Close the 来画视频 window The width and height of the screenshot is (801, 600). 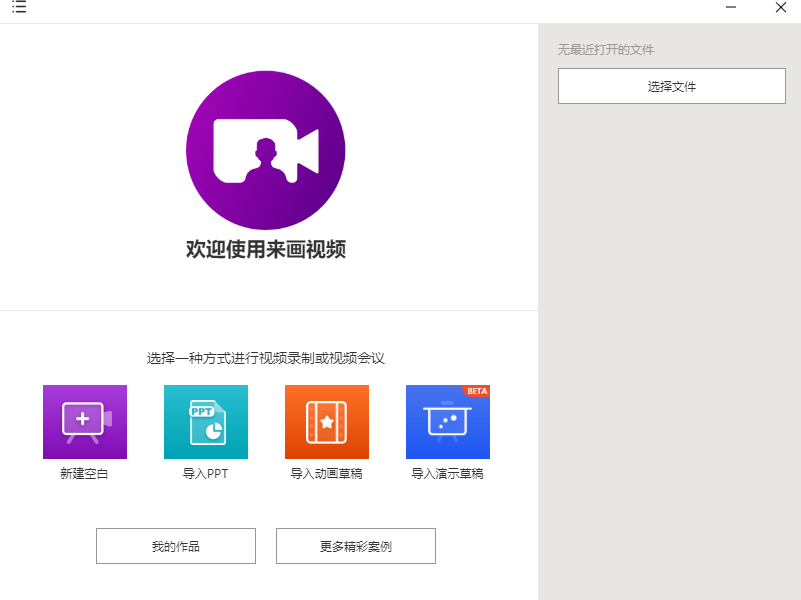[x=780, y=8]
